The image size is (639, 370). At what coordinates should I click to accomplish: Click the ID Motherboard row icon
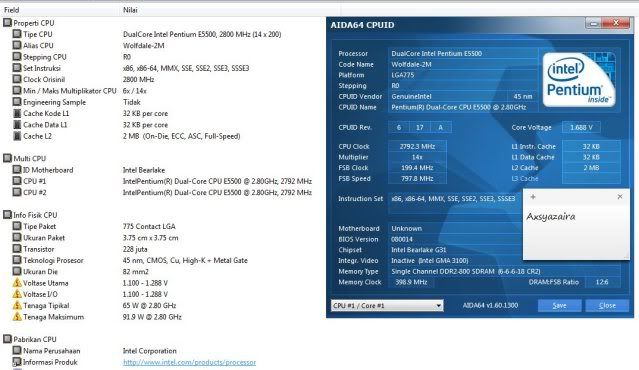(x=17, y=170)
